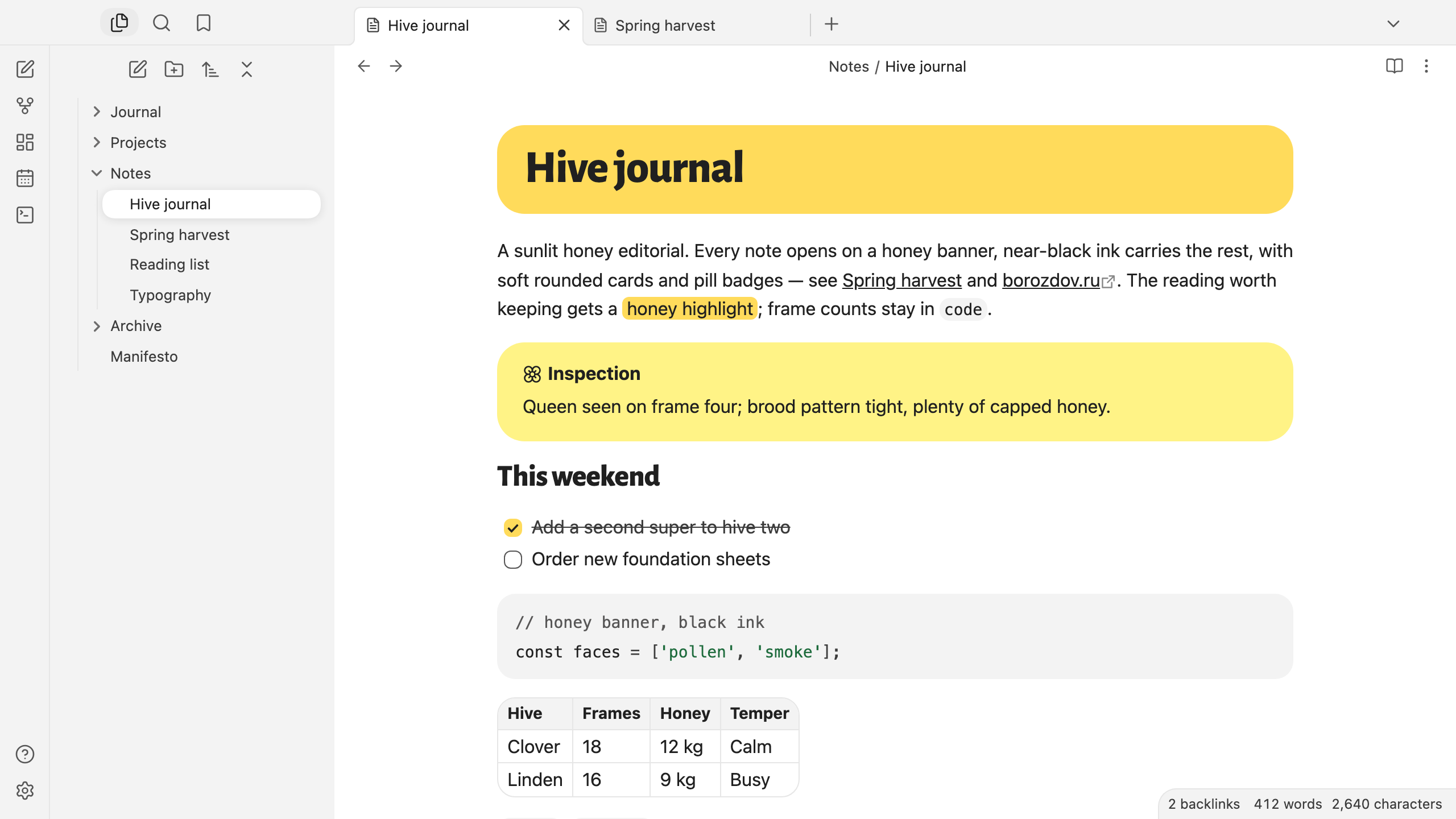Viewport: 1456px width, 819px height.
Task: Click the new folder icon
Action: 174,69
